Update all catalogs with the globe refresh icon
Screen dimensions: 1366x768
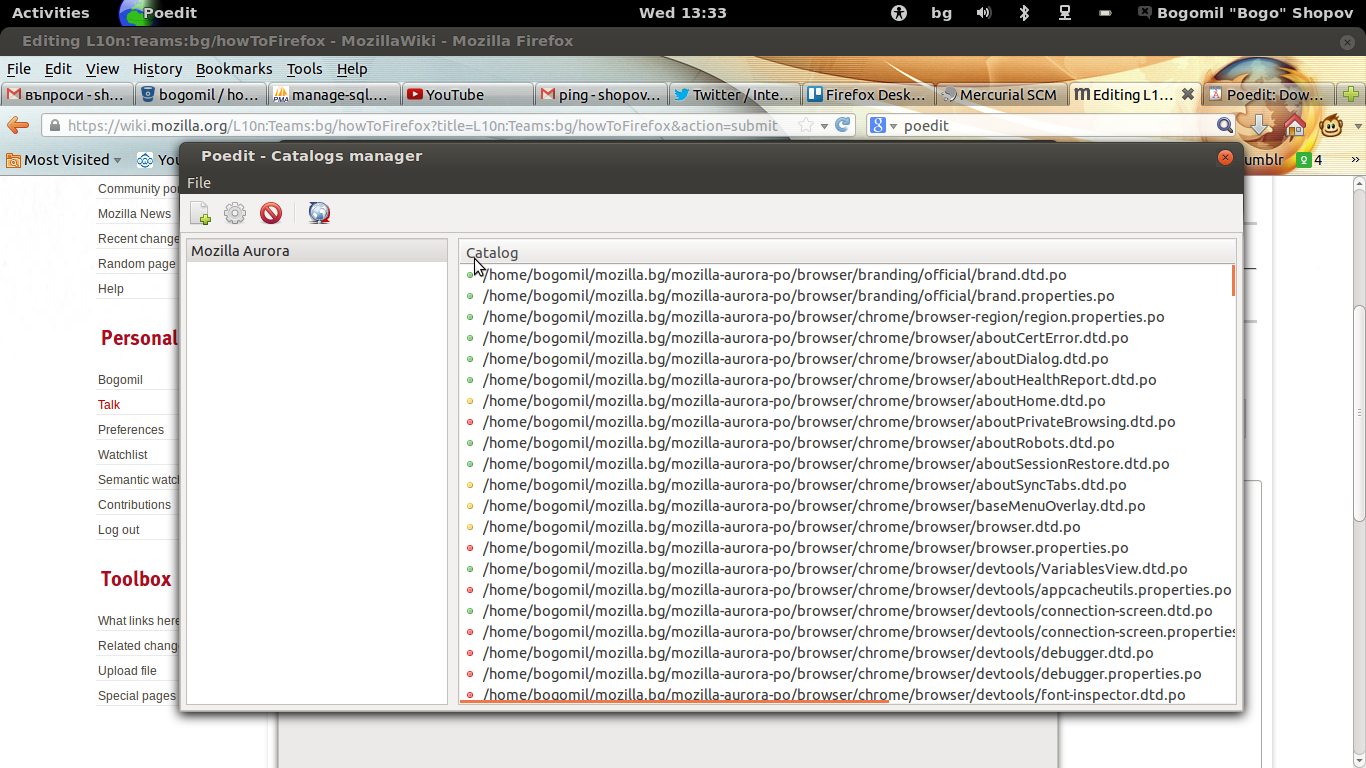pyautogui.click(x=319, y=213)
